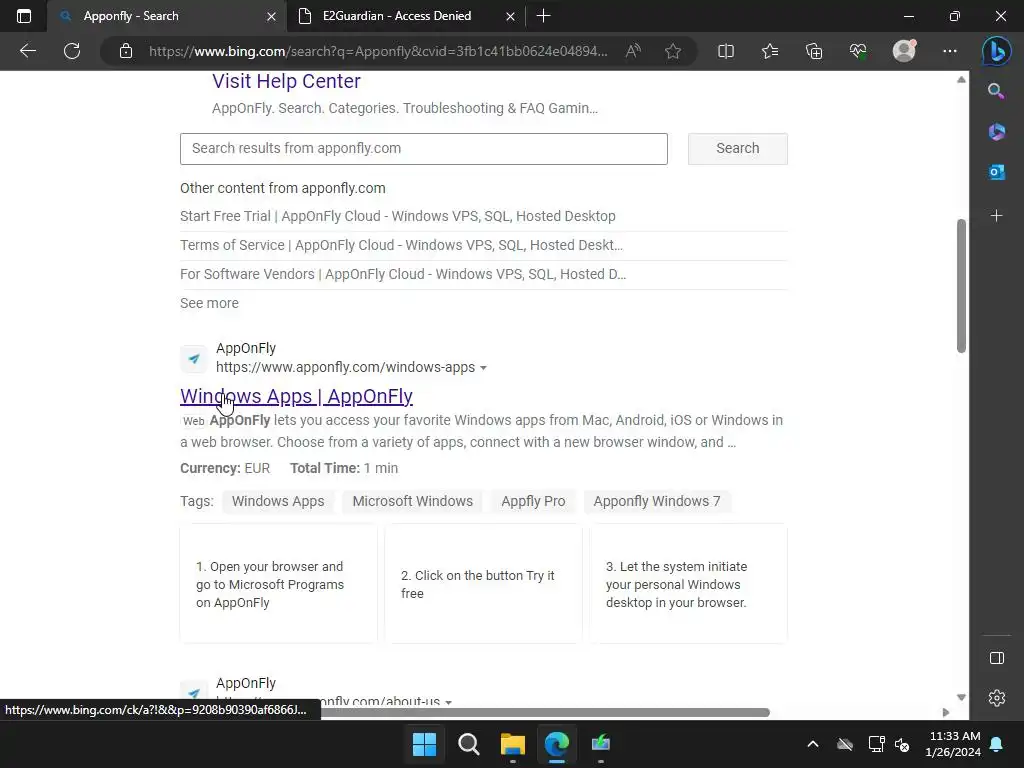This screenshot has width=1024, height=768.
Task: Open Microsoft 365 sidebar app
Action: pos(996,132)
